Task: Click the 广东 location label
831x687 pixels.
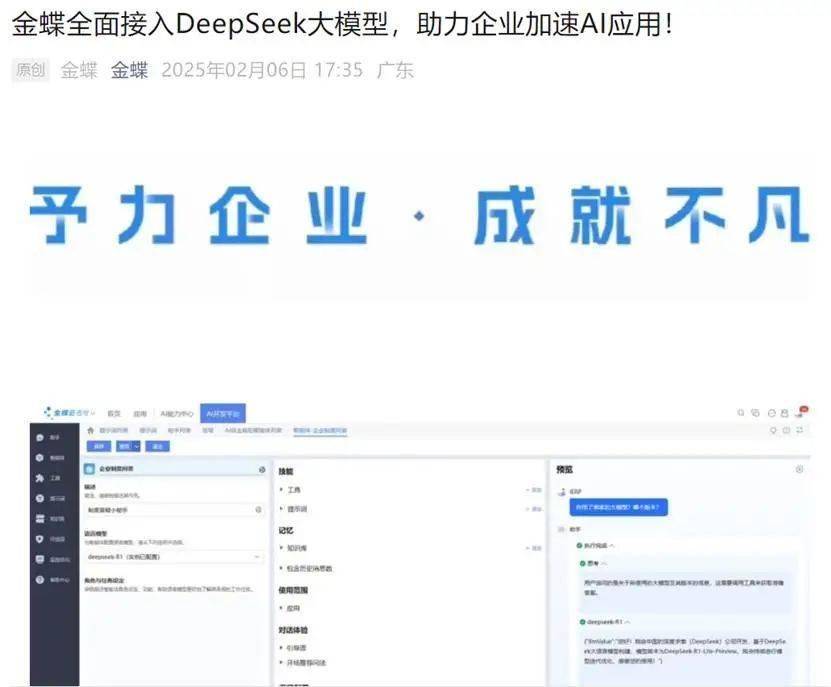Action: coord(395,70)
